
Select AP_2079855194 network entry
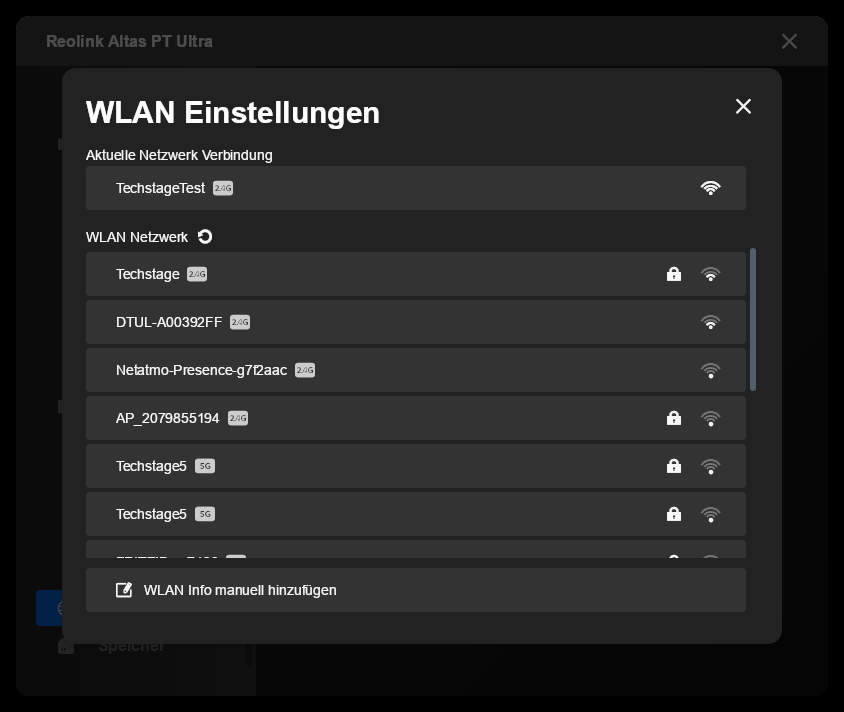pos(416,418)
